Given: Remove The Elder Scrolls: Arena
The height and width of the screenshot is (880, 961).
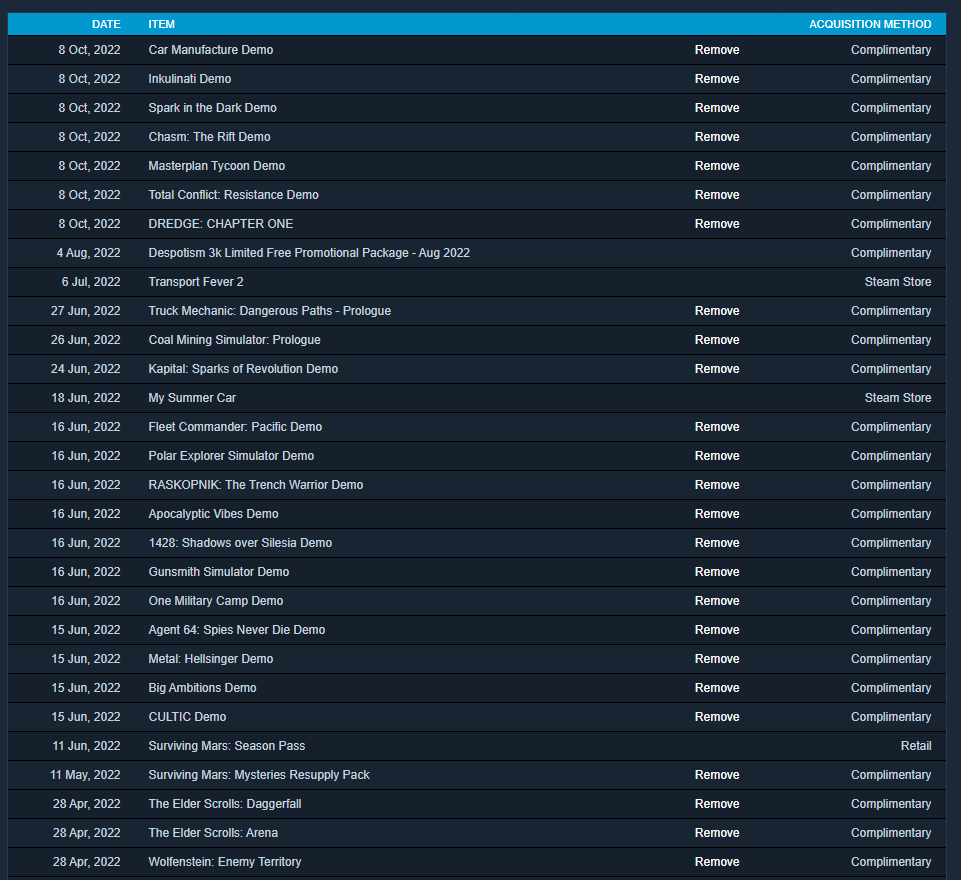Looking at the screenshot, I should [716, 833].
